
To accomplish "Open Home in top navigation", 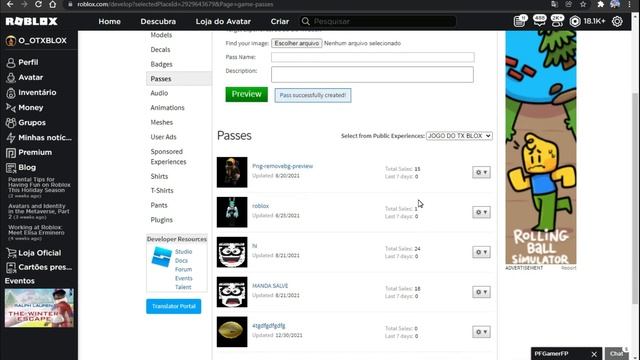I will click(109, 21).
